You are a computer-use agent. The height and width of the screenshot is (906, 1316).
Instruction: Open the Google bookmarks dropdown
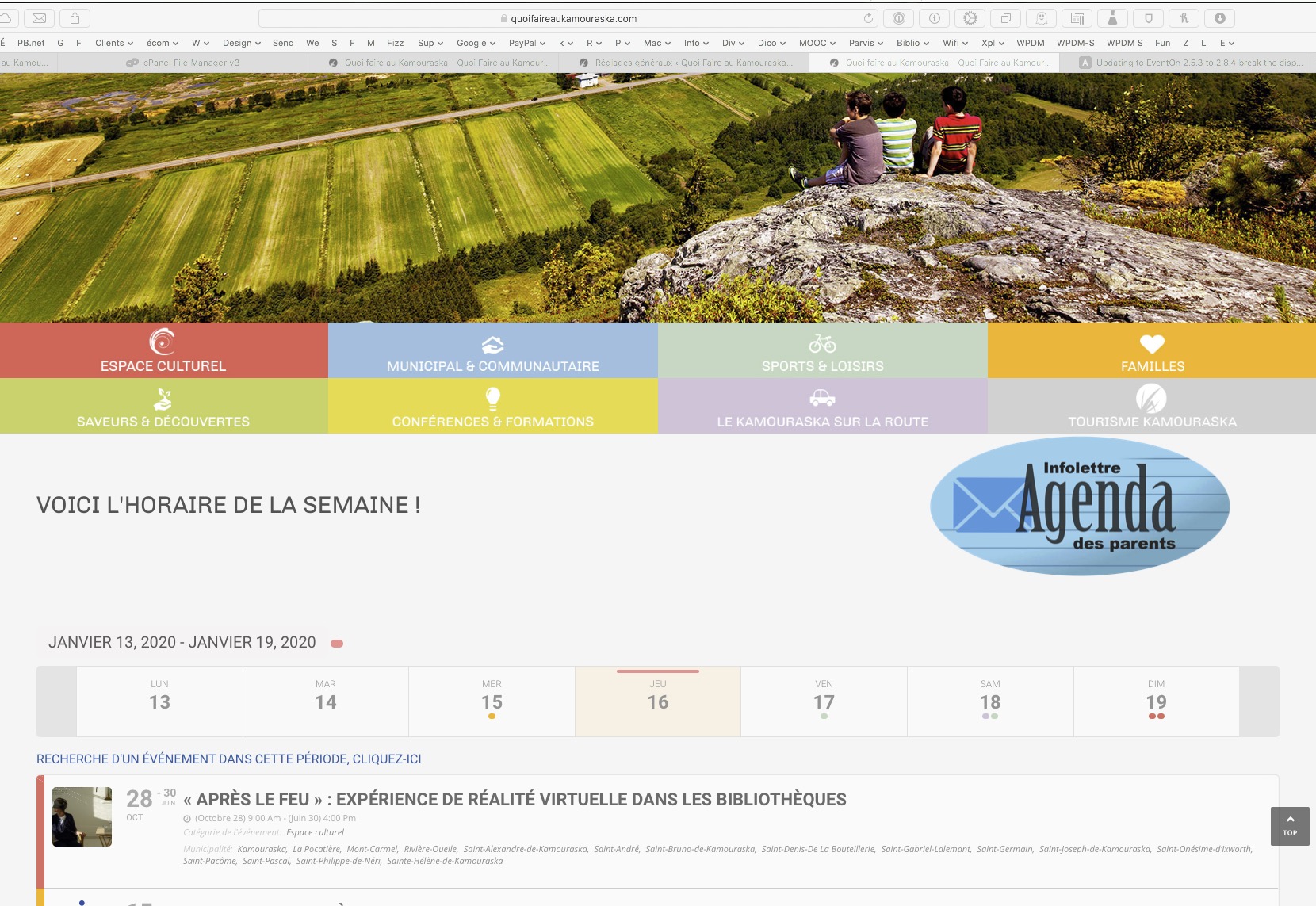click(x=476, y=43)
